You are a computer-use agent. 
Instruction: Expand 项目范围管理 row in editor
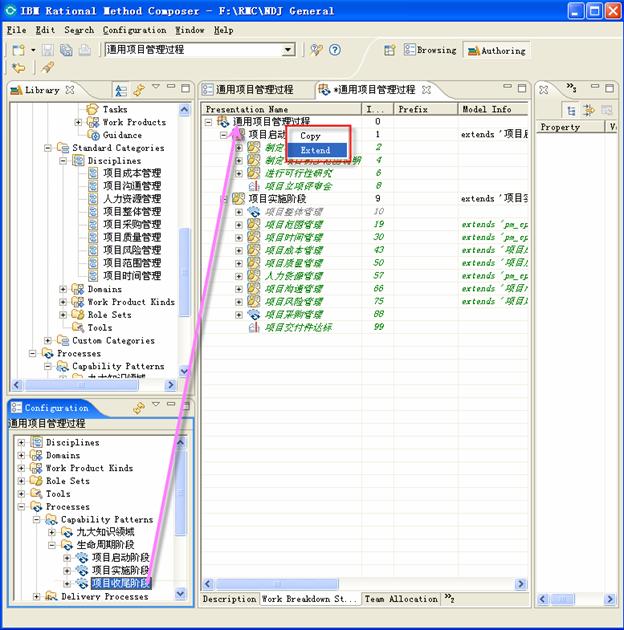[x=239, y=225]
